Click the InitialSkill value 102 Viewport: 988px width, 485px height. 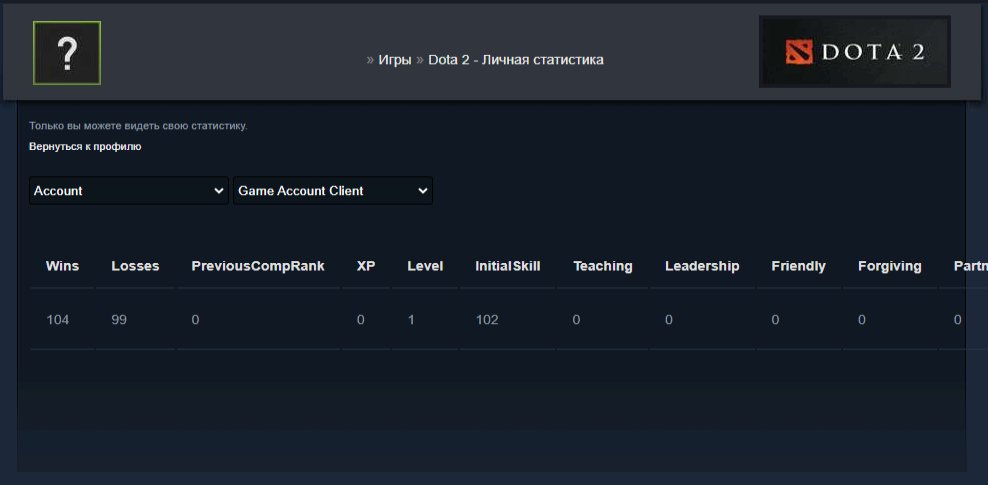coord(487,320)
